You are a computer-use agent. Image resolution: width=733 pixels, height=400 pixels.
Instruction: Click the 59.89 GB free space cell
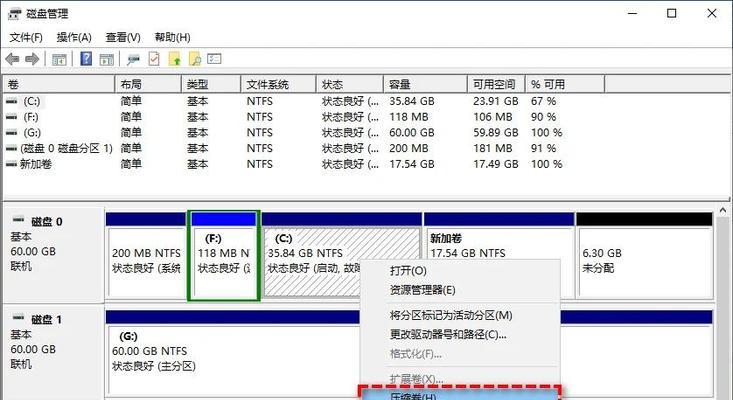click(x=496, y=133)
